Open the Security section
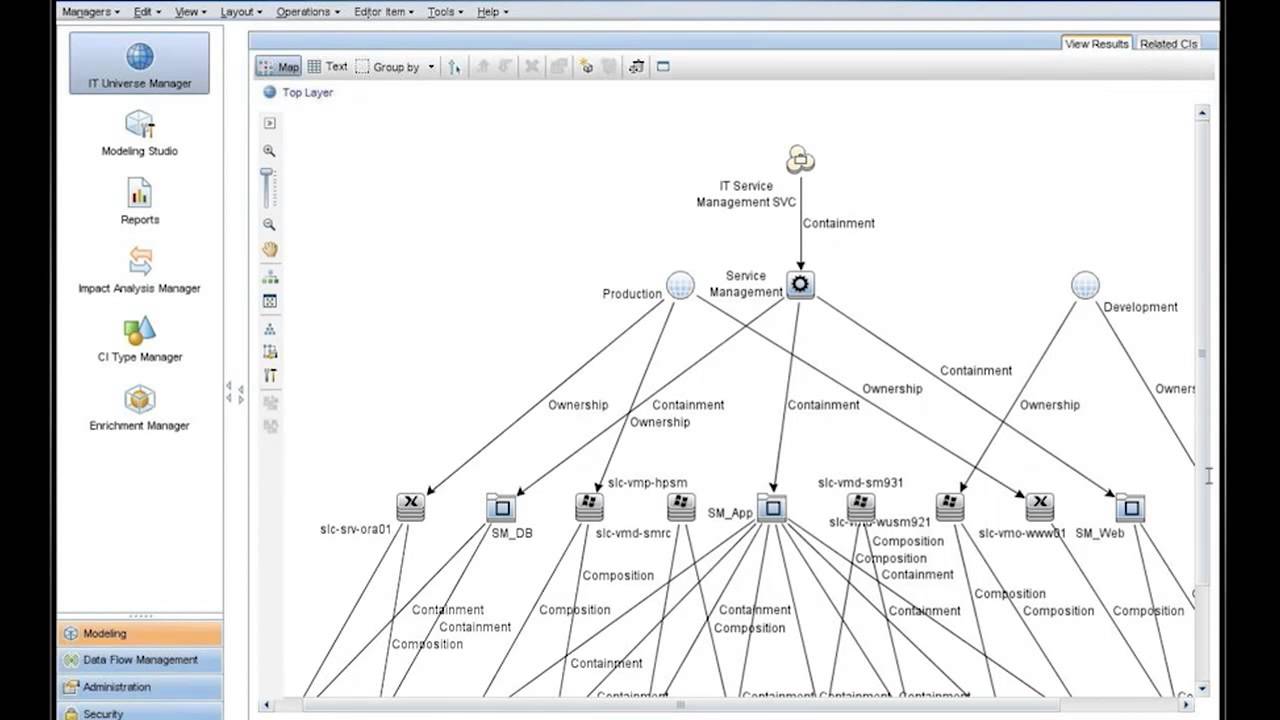Image resolution: width=1280 pixels, height=720 pixels. point(139,712)
